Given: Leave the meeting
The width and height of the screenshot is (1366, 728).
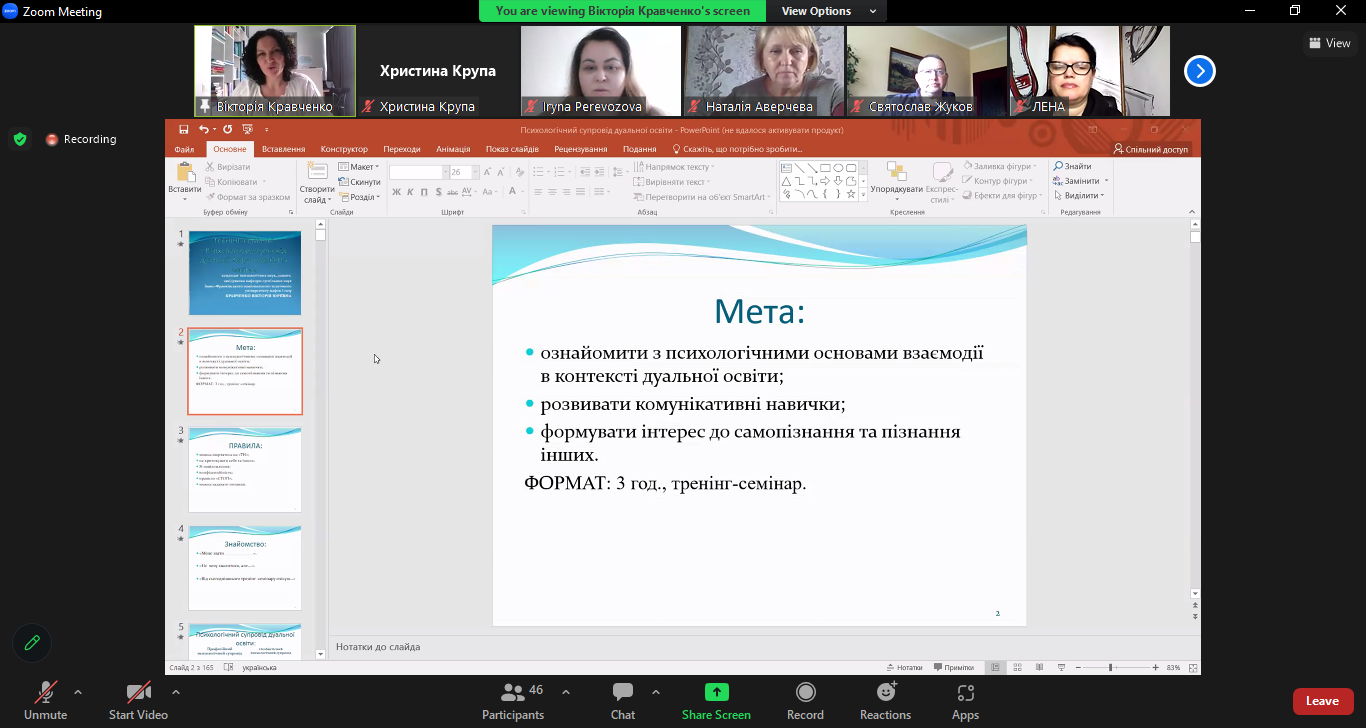Looking at the screenshot, I should (x=1322, y=701).
